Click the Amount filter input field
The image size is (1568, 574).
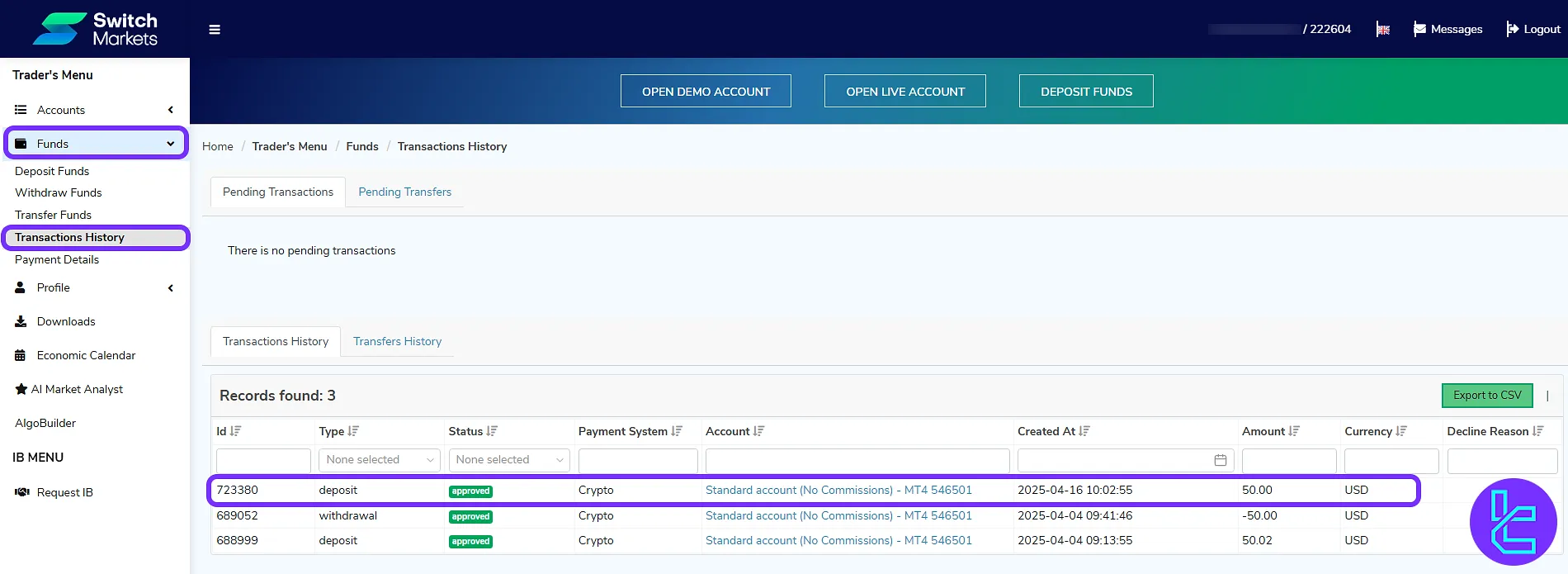coord(1289,460)
